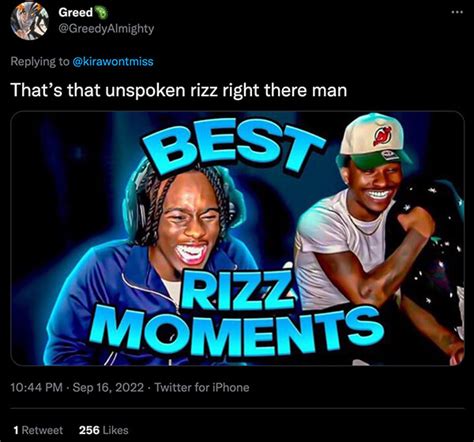The image size is (474, 442).
Task: Open the Best Rizz Moments image
Action: 237,238
